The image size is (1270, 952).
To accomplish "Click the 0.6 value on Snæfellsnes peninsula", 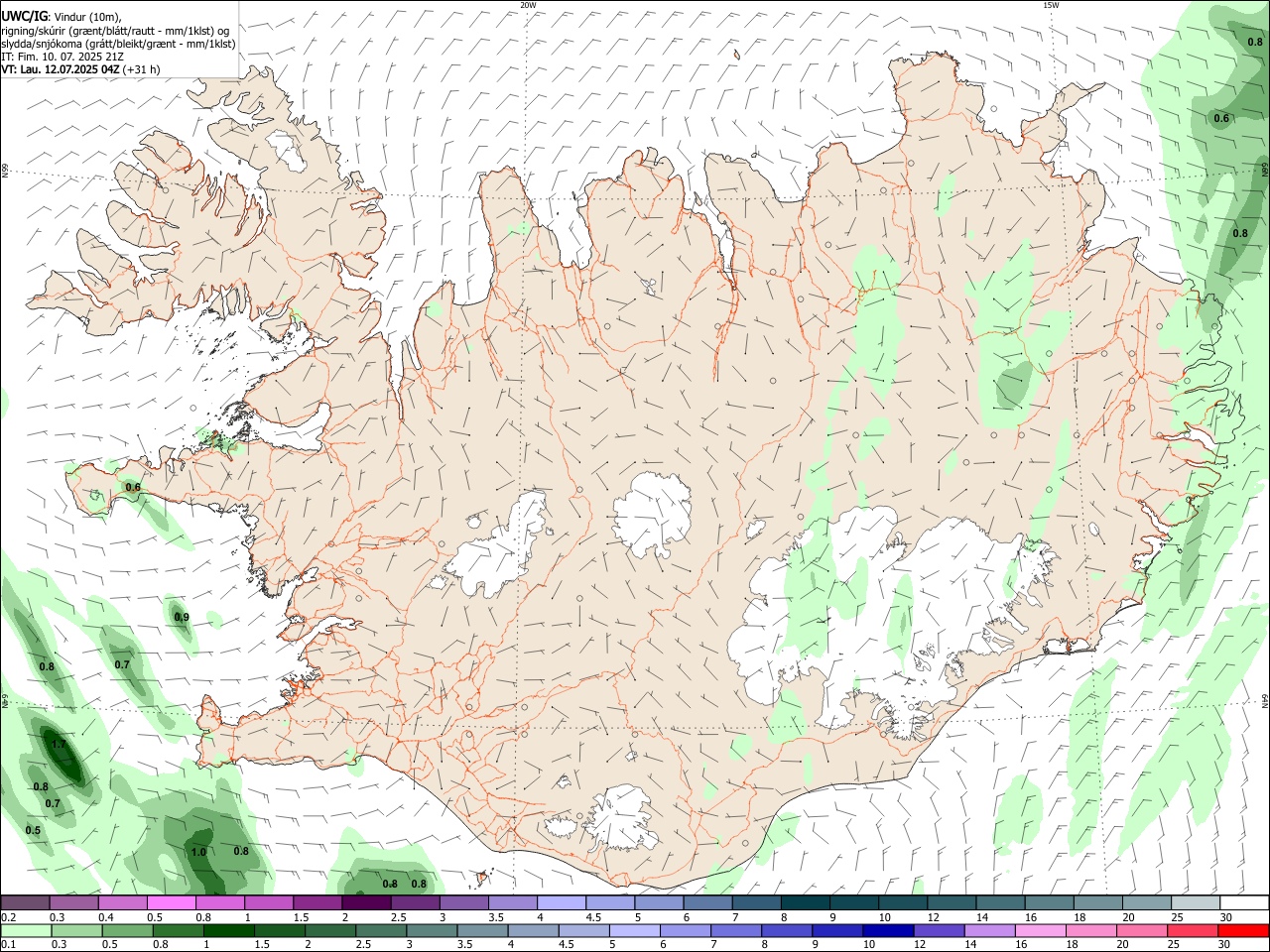I will coord(133,487).
